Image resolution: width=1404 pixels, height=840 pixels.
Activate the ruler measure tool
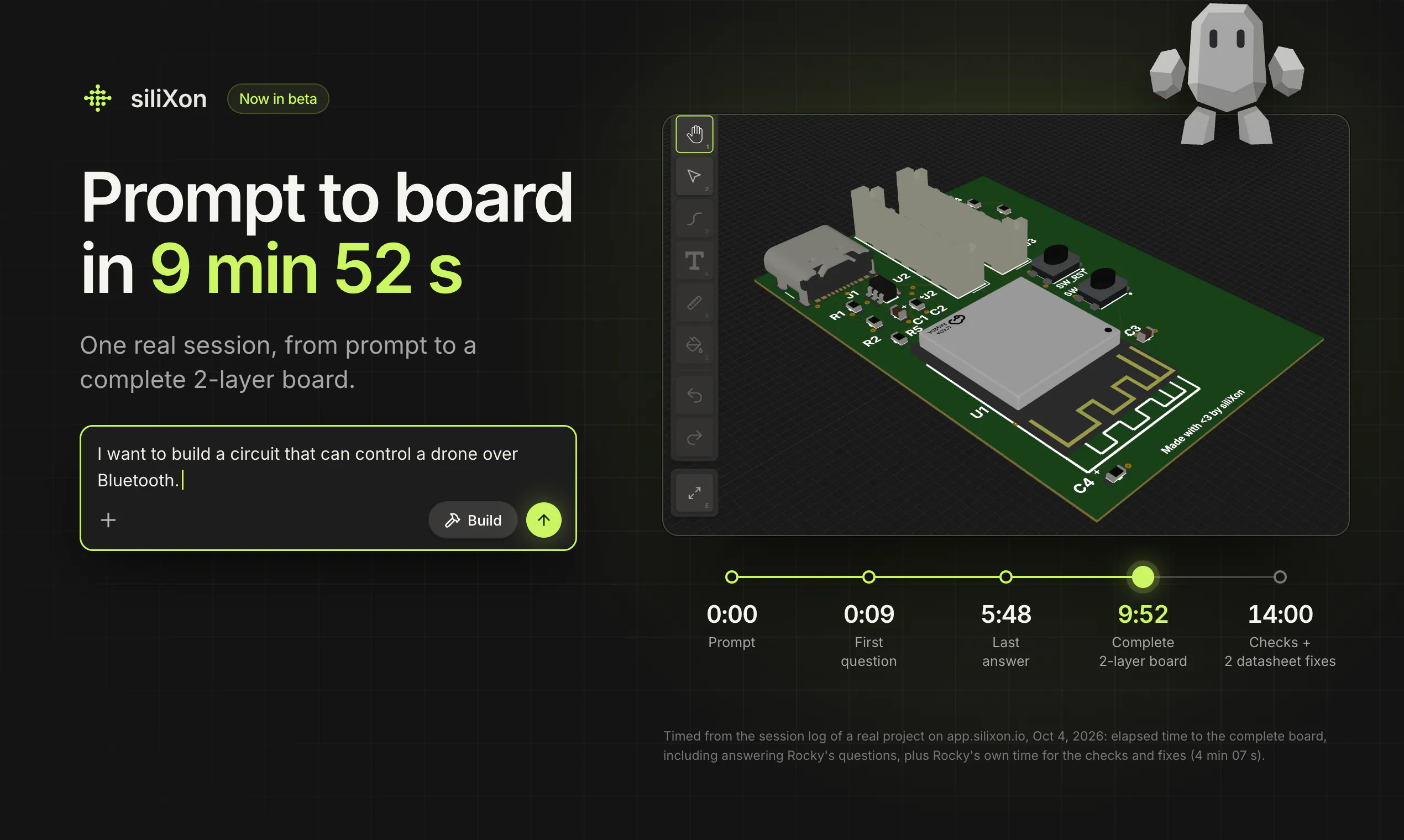point(694,303)
